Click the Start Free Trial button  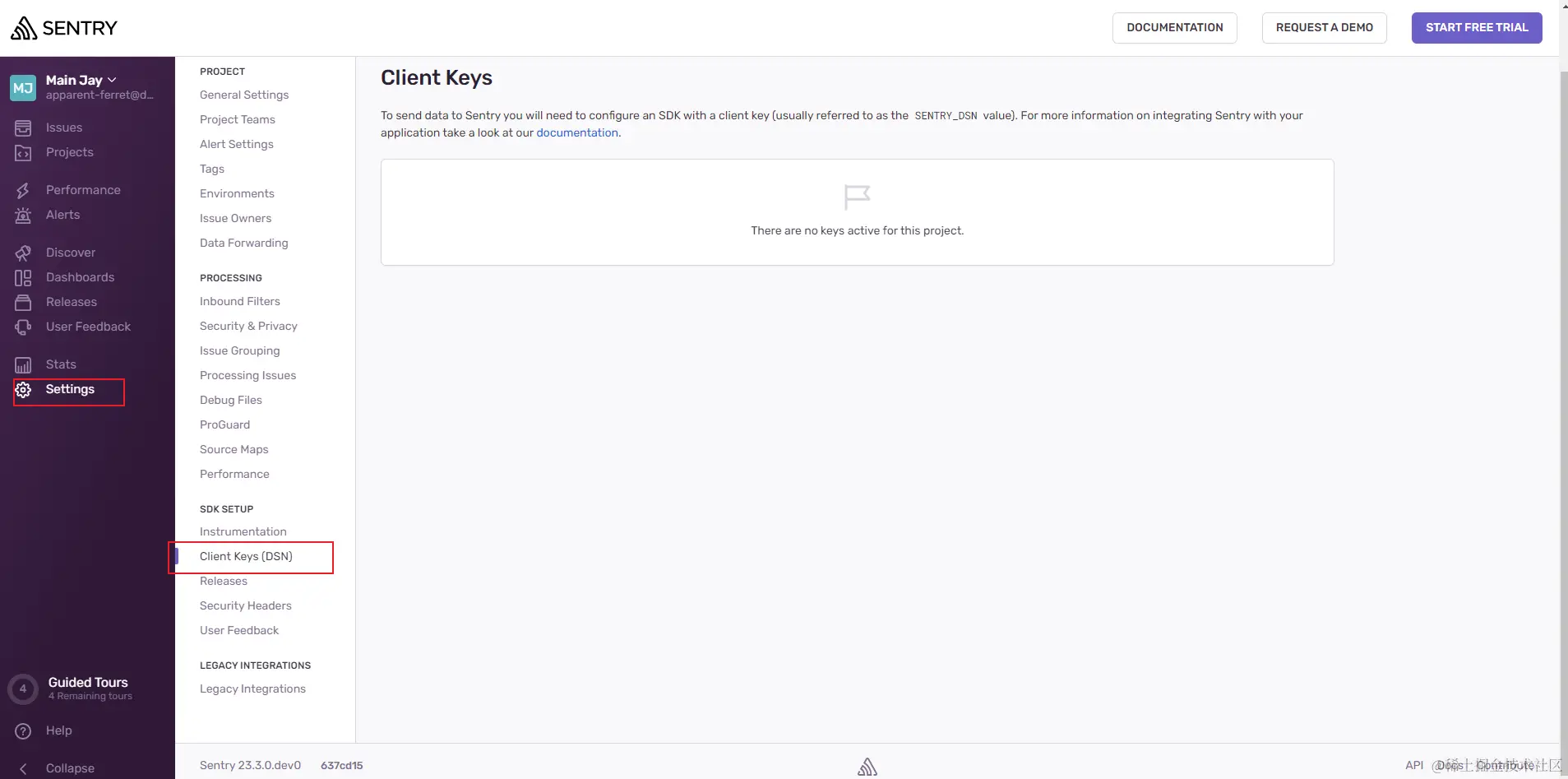(x=1477, y=27)
